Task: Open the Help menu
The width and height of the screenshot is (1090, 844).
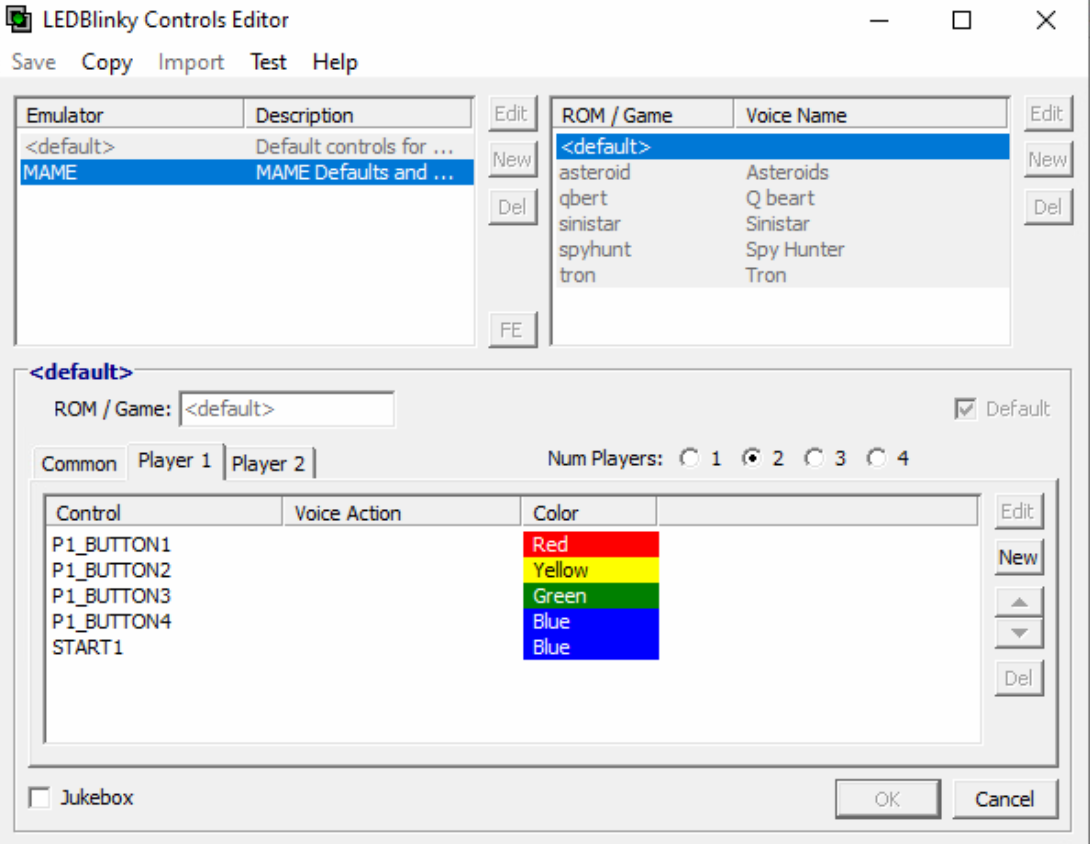Action: [334, 62]
